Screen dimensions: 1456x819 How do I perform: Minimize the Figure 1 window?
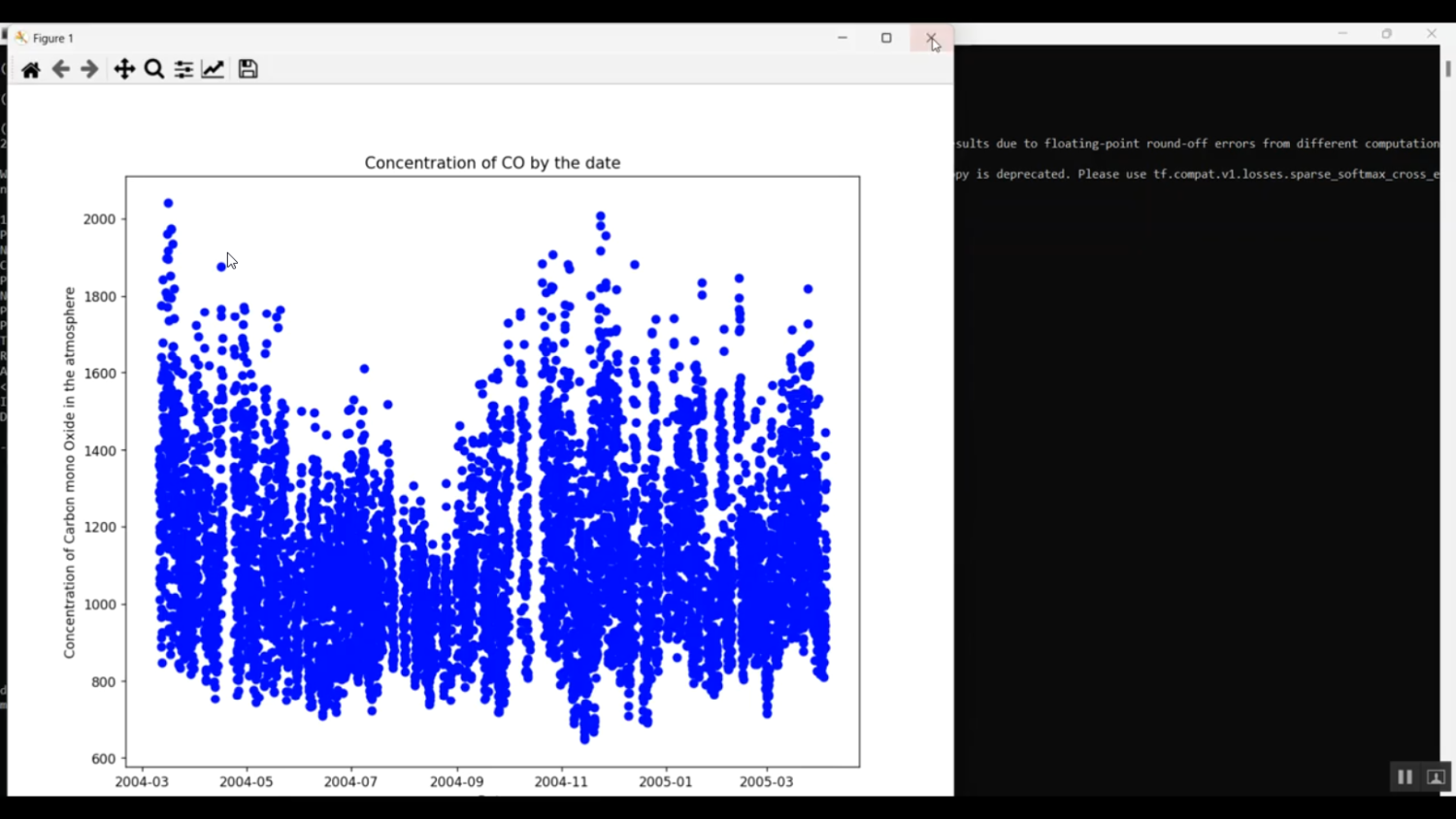843,38
